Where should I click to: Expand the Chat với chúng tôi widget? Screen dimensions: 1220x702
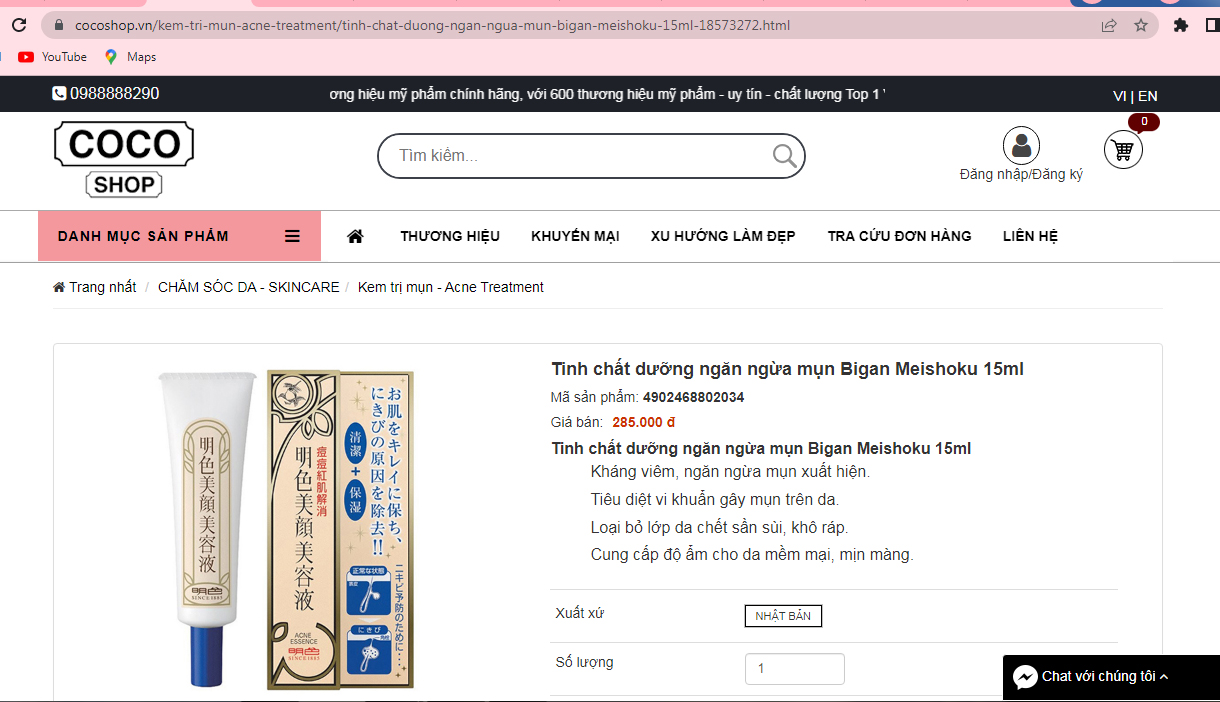(x=1110, y=677)
